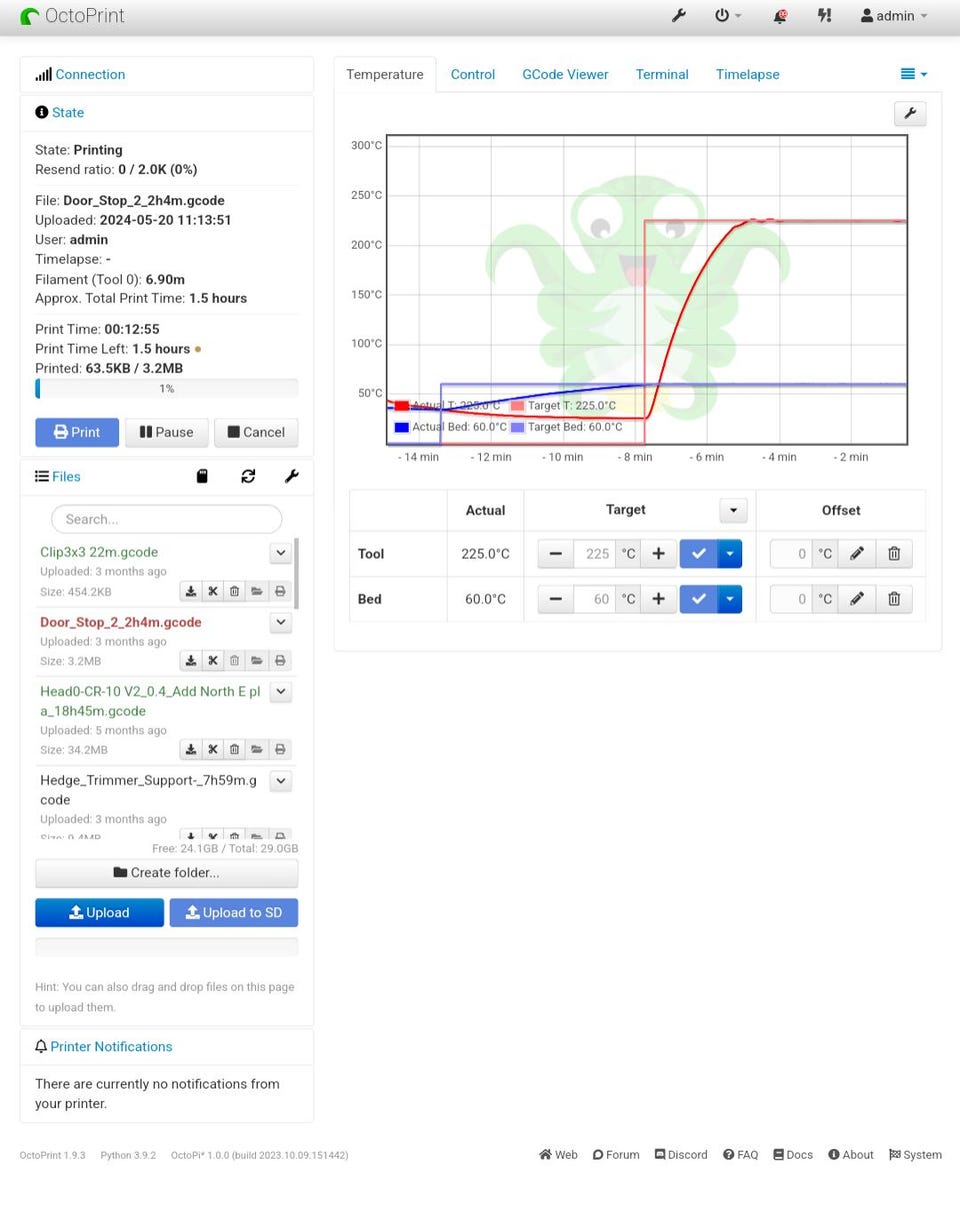The height and width of the screenshot is (1228, 960).
Task: Click the print progress bar
Action: click(166, 389)
